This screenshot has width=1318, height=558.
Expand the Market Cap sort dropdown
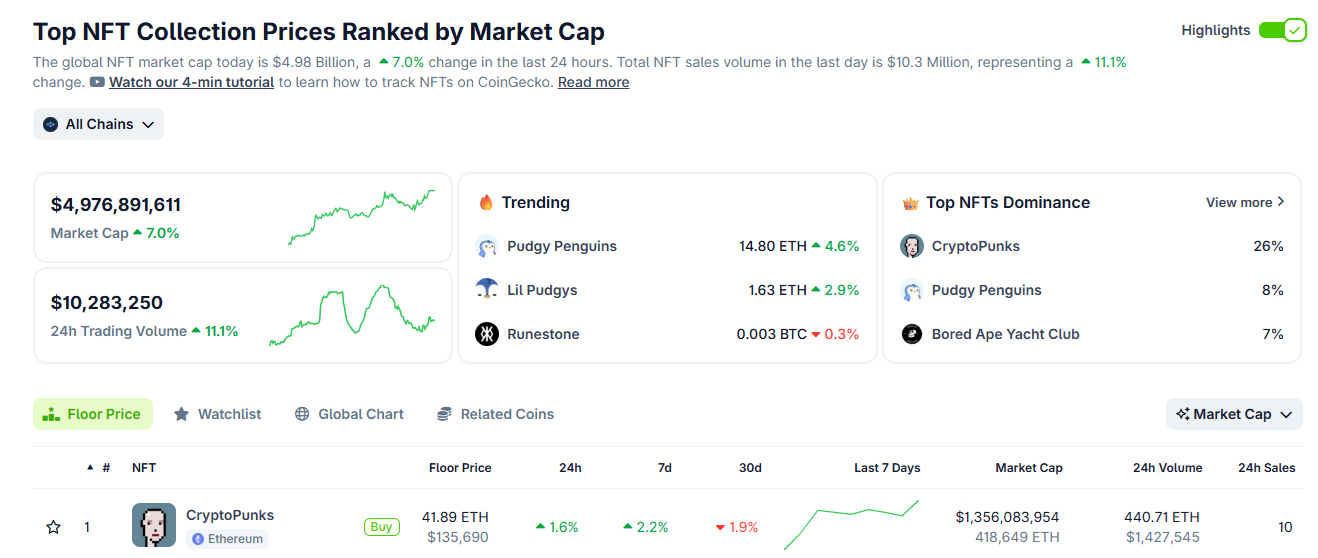pos(1234,414)
